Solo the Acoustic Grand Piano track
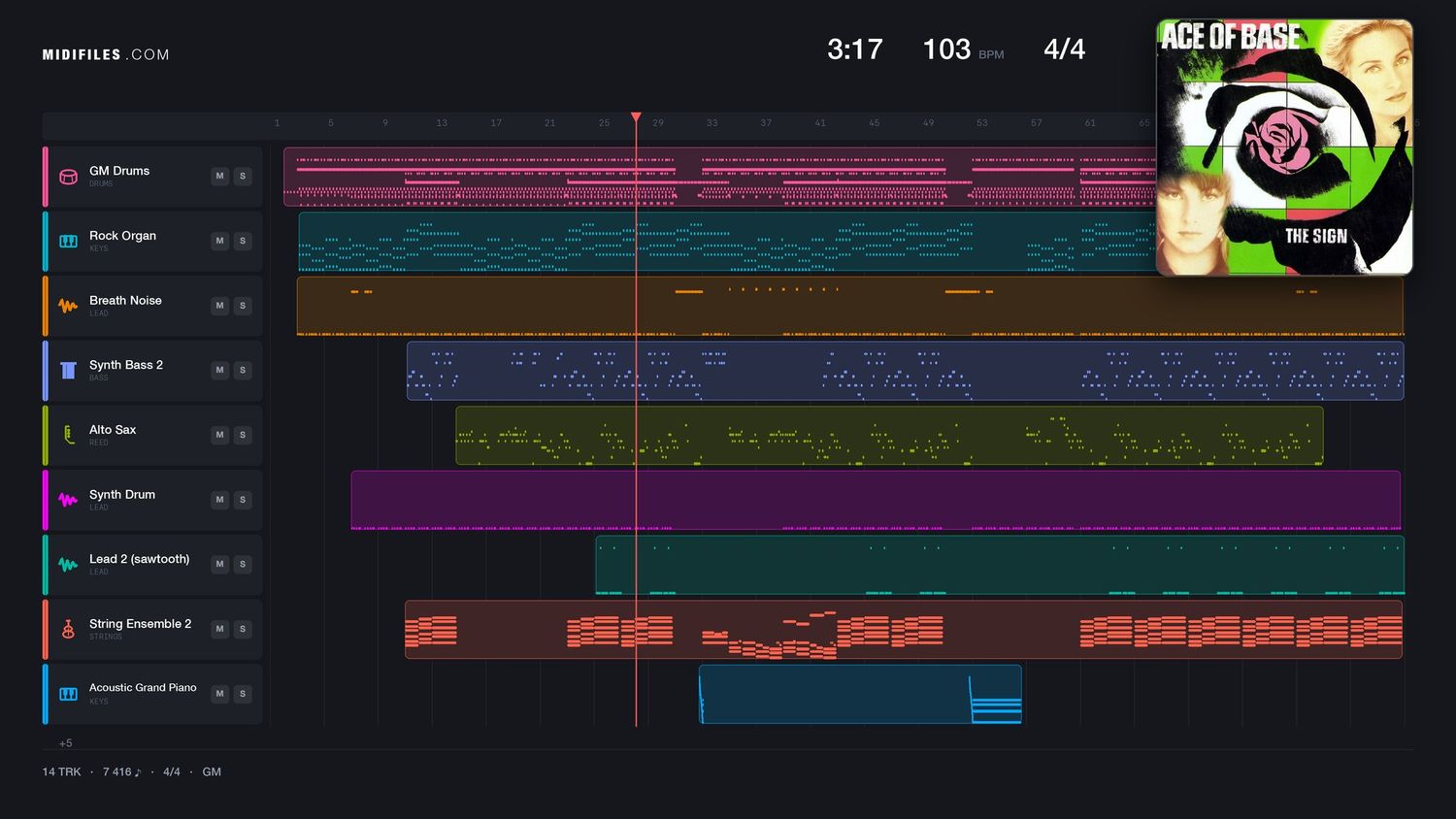Image resolution: width=1456 pixels, height=819 pixels. coord(243,694)
